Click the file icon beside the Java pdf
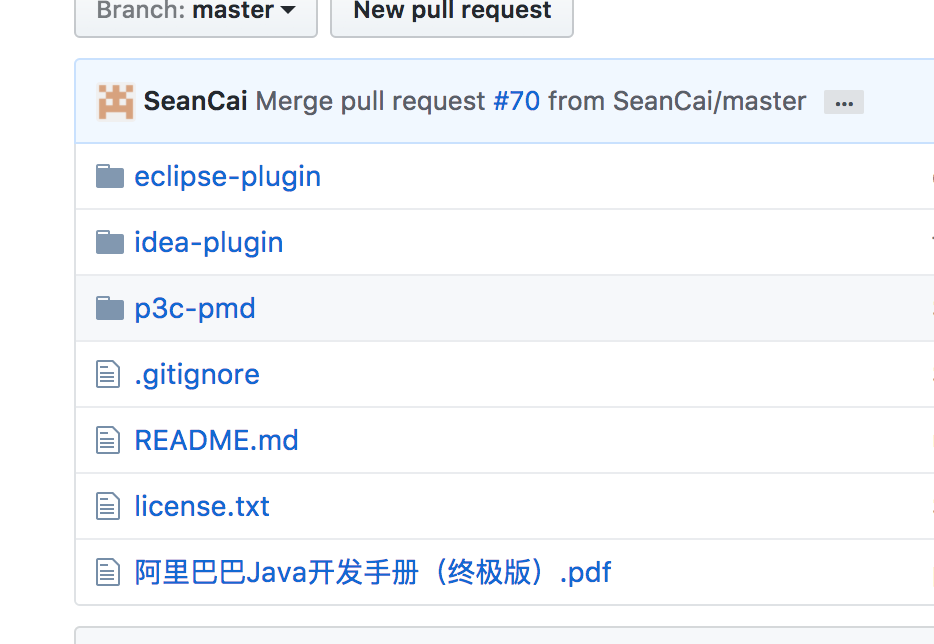The image size is (934, 644). [x=108, y=573]
